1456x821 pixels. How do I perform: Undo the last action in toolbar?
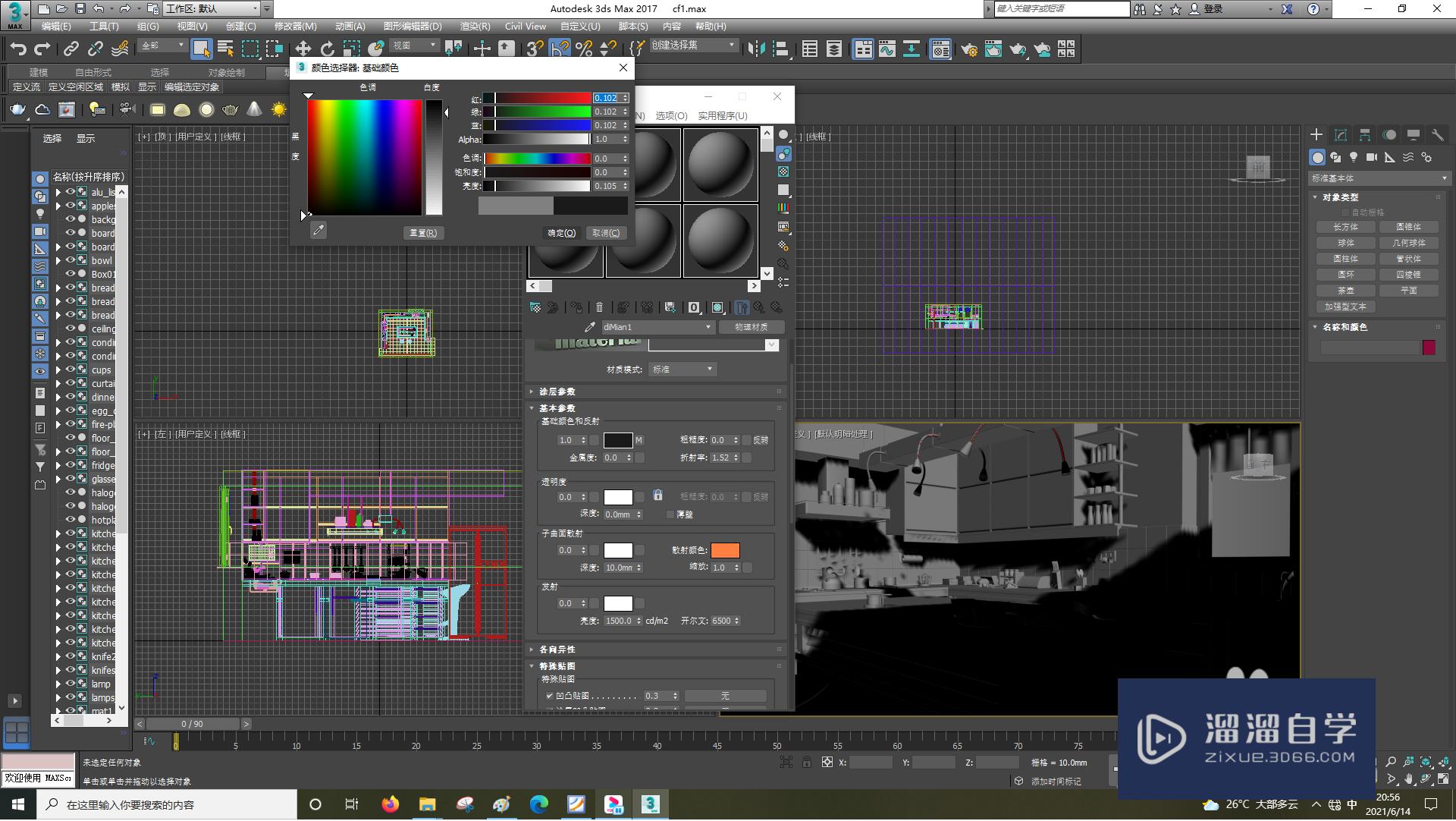[x=18, y=49]
